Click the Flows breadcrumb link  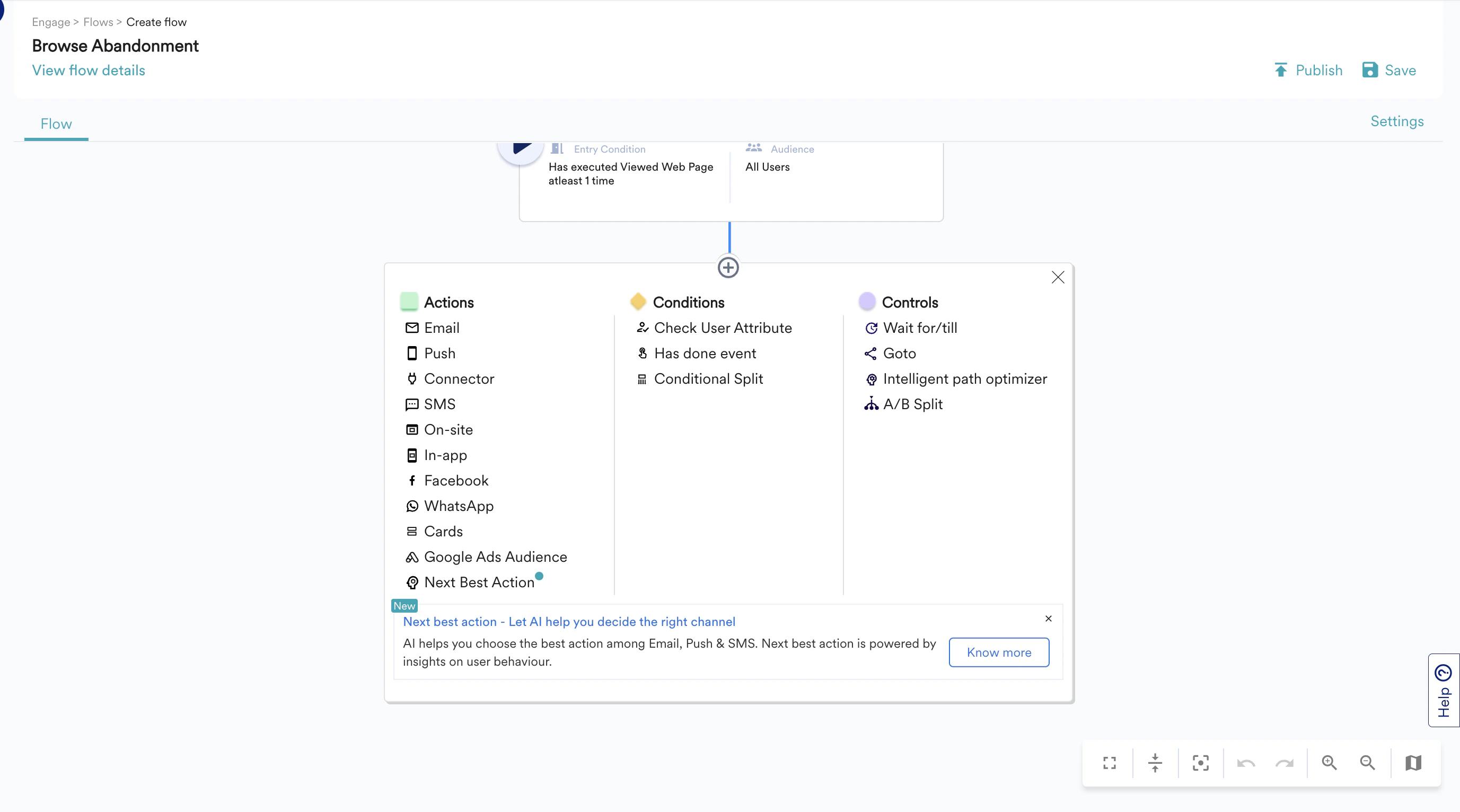point(98,22)
